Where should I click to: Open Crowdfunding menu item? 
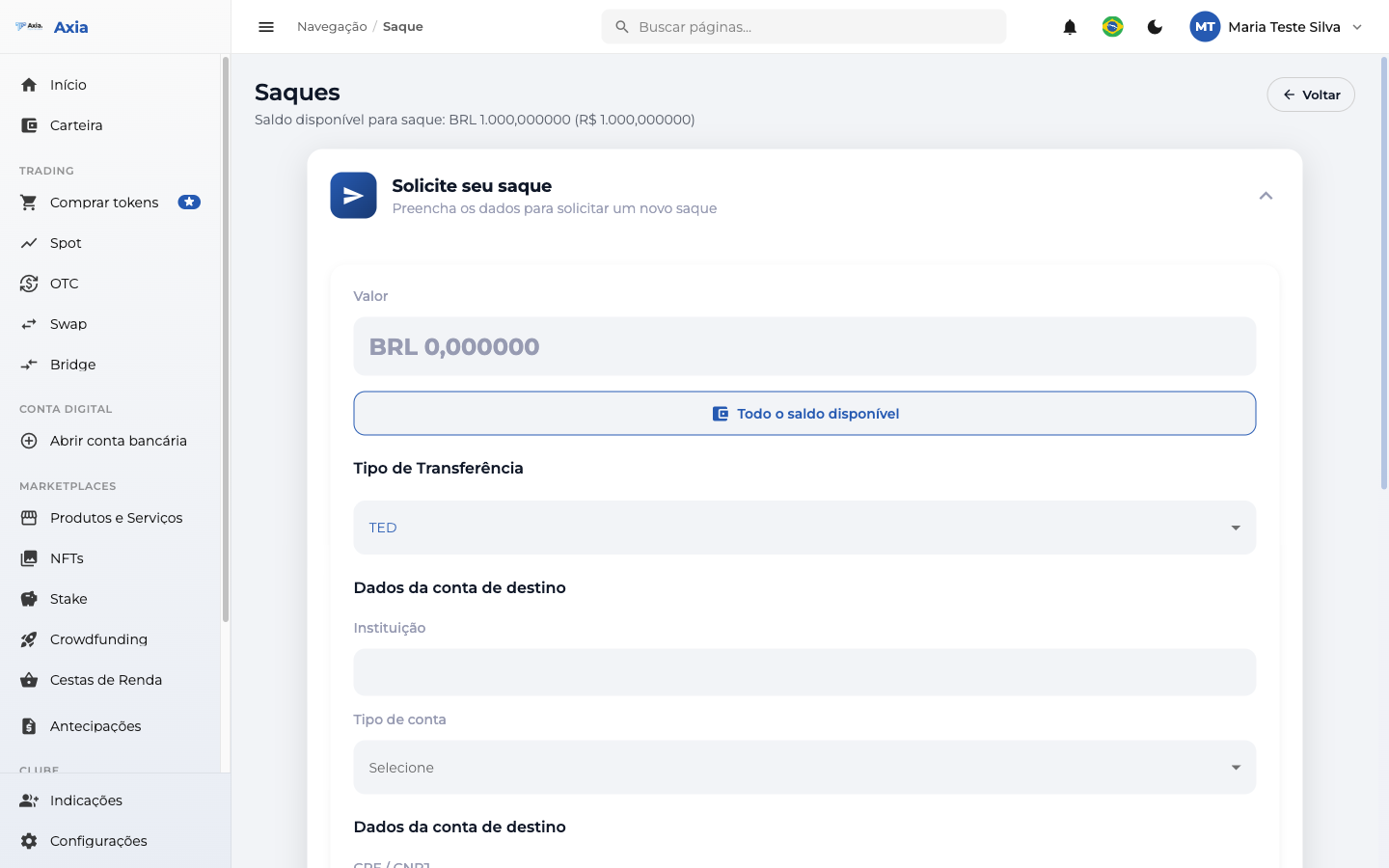110,639
